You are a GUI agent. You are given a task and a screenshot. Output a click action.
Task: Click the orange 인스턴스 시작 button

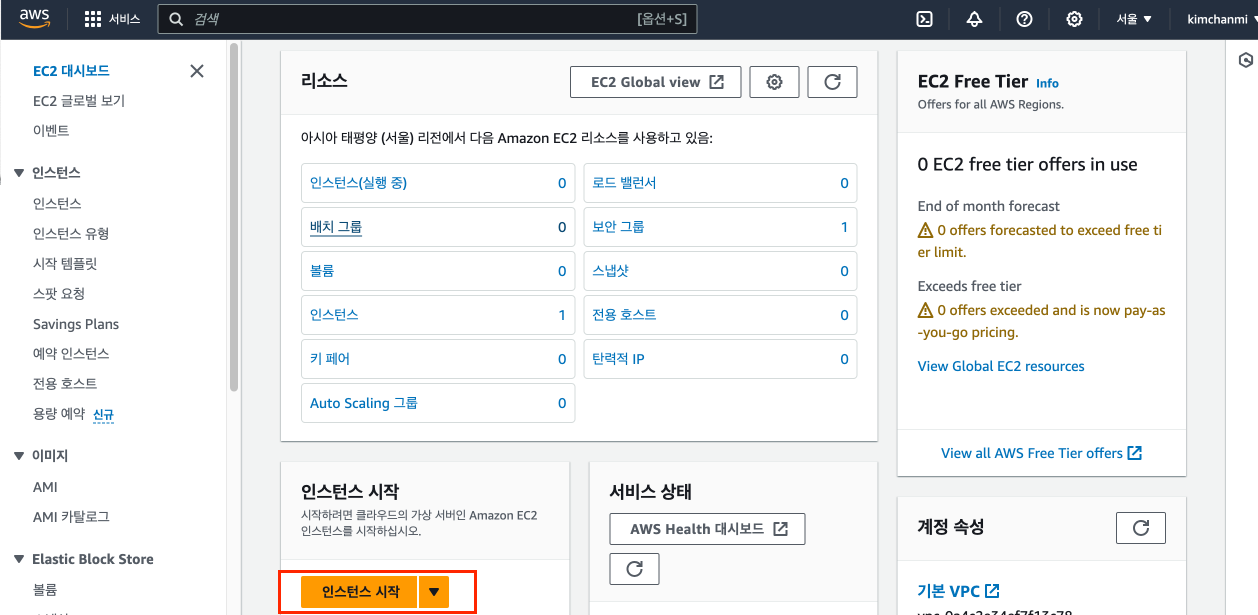pos(360,592)
